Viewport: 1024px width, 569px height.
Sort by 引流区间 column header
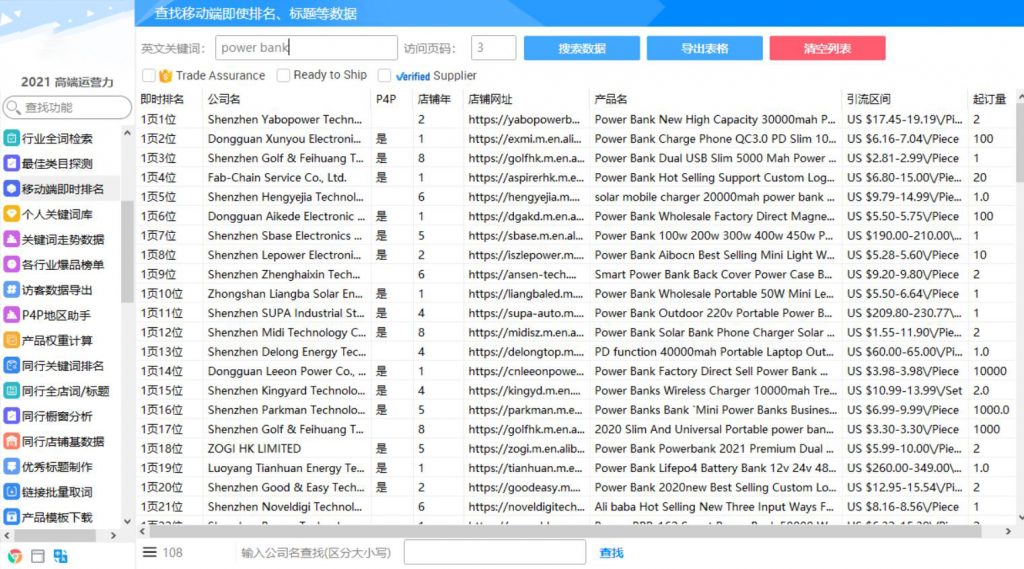coord(869,99)
